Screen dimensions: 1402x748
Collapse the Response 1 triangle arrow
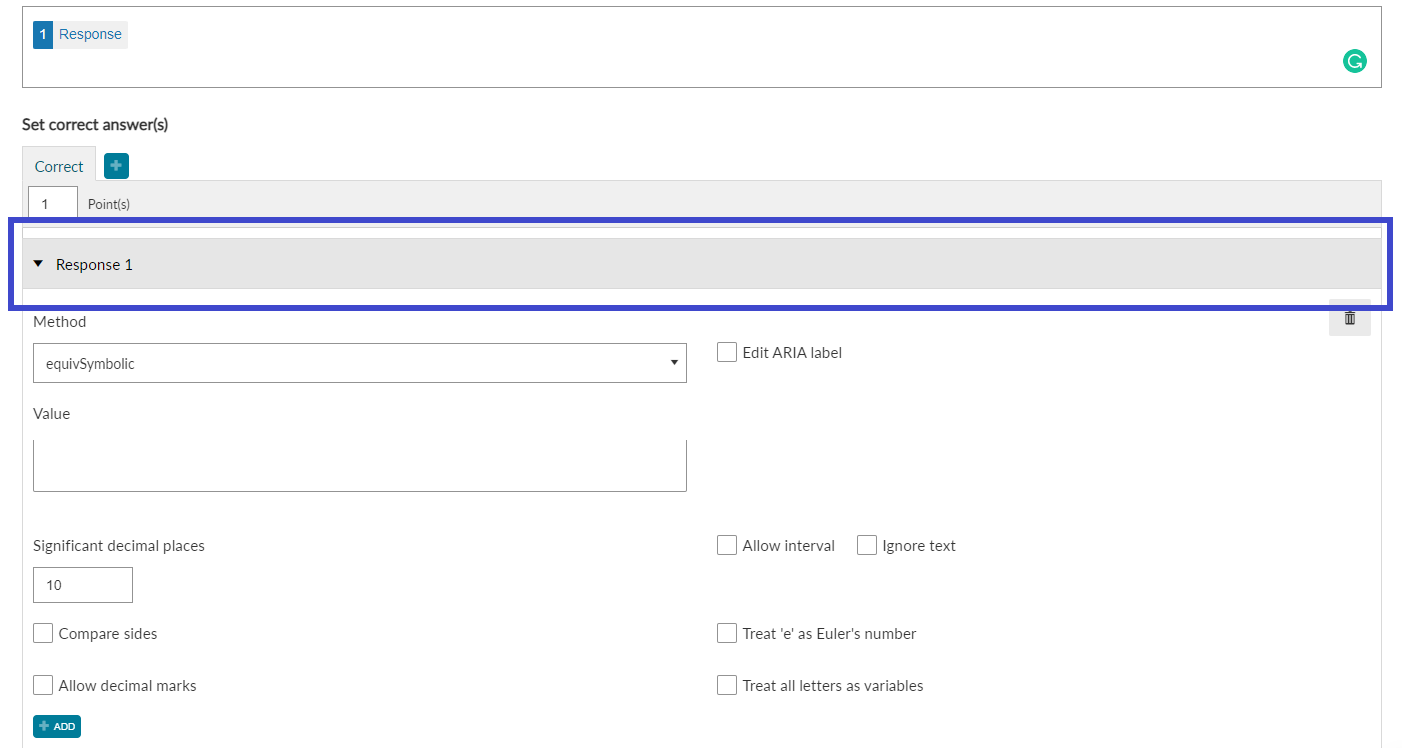[38, 264]
